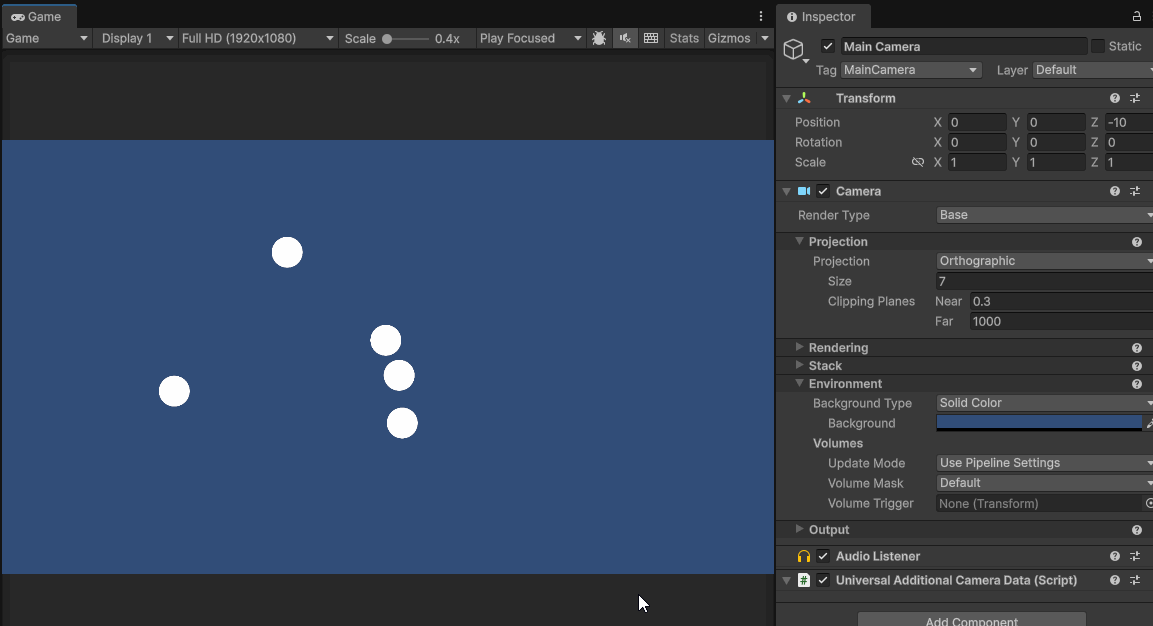Open Transform component preset settings icon
Viewport: 1153px width, 626px height.
point(1135,98)
